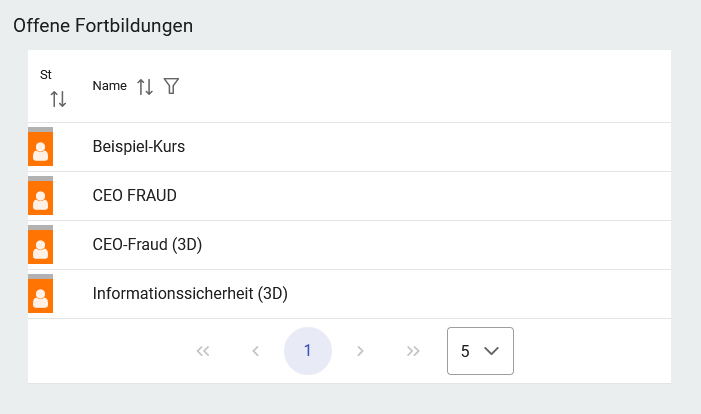This screenshot has width=701, height=414.
Task: Go to the previous page
Action: [255, 351]
